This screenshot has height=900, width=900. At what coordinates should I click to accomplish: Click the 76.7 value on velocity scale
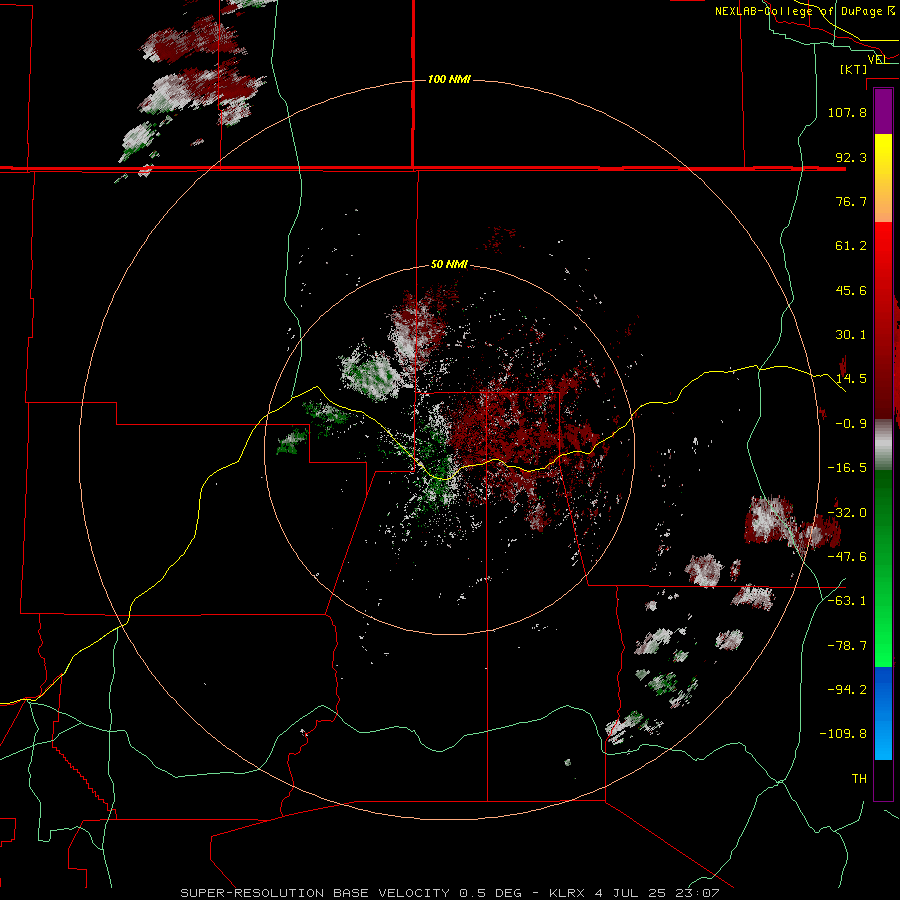pyautogui.click(x=851, y=201)
